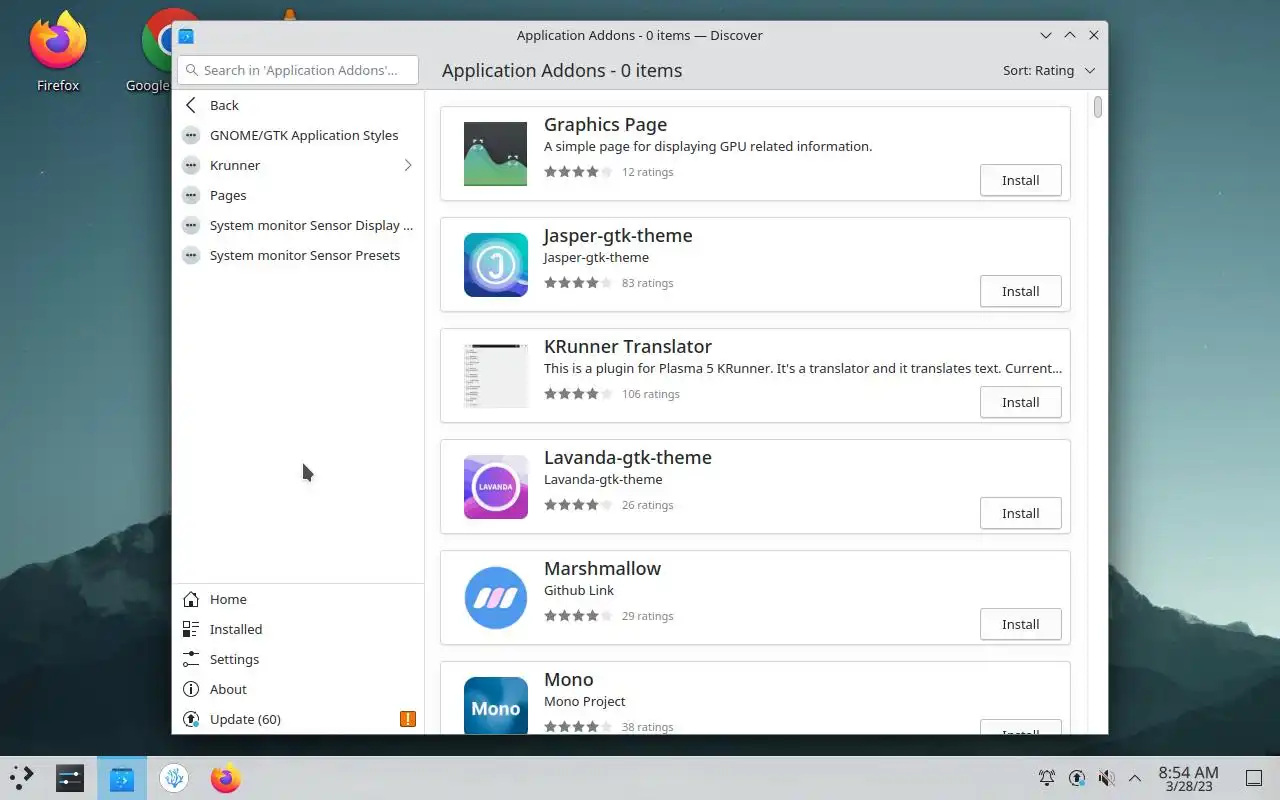Open the Mono addon icon
This screenshot has width=1280, height=800.
pyautogui.click(x=495, y=705)
